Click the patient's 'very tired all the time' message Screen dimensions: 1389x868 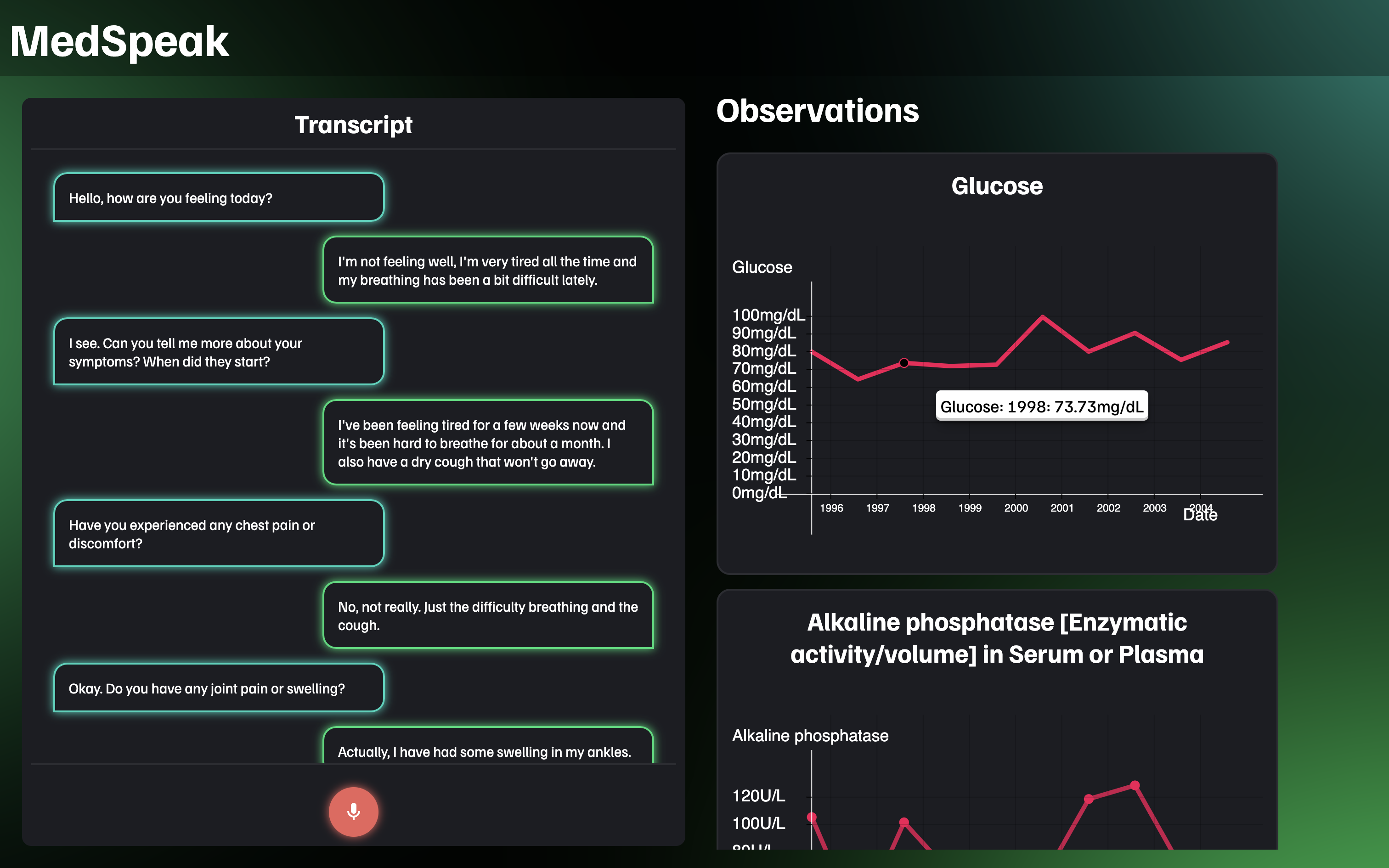[487, 271]
